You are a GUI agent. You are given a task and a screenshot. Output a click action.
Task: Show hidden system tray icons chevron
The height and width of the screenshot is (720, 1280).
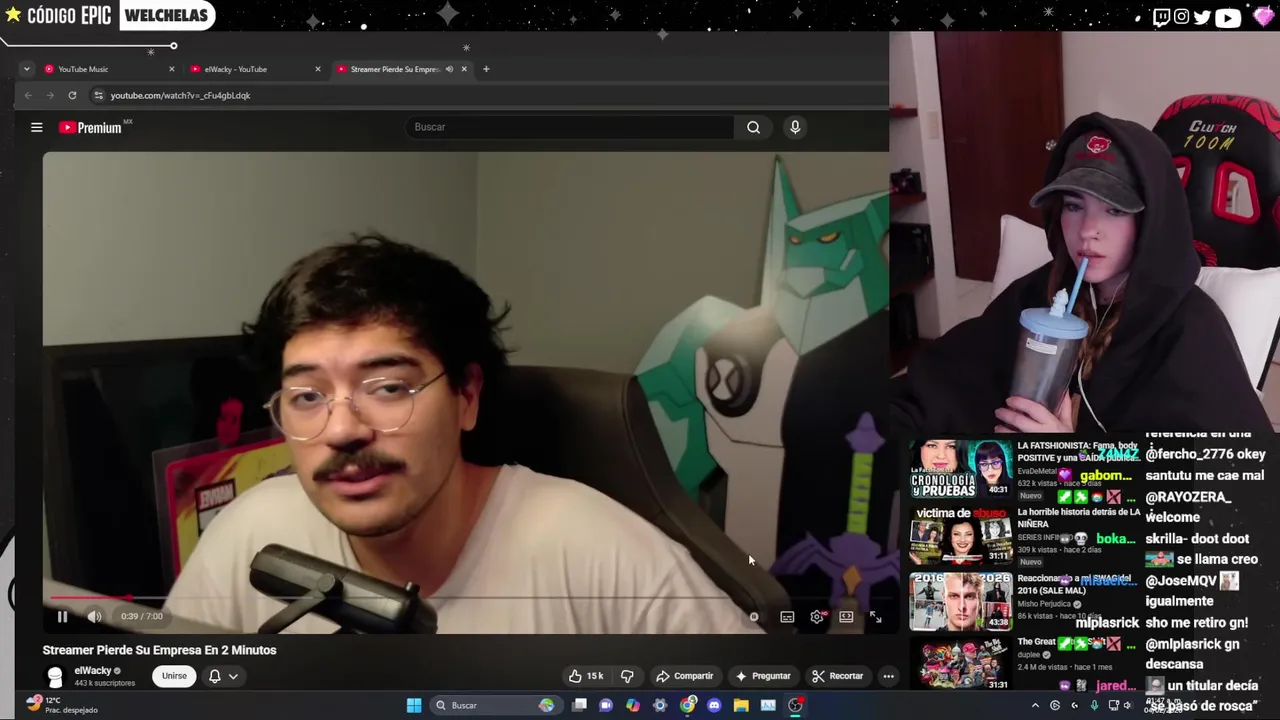1035,705
